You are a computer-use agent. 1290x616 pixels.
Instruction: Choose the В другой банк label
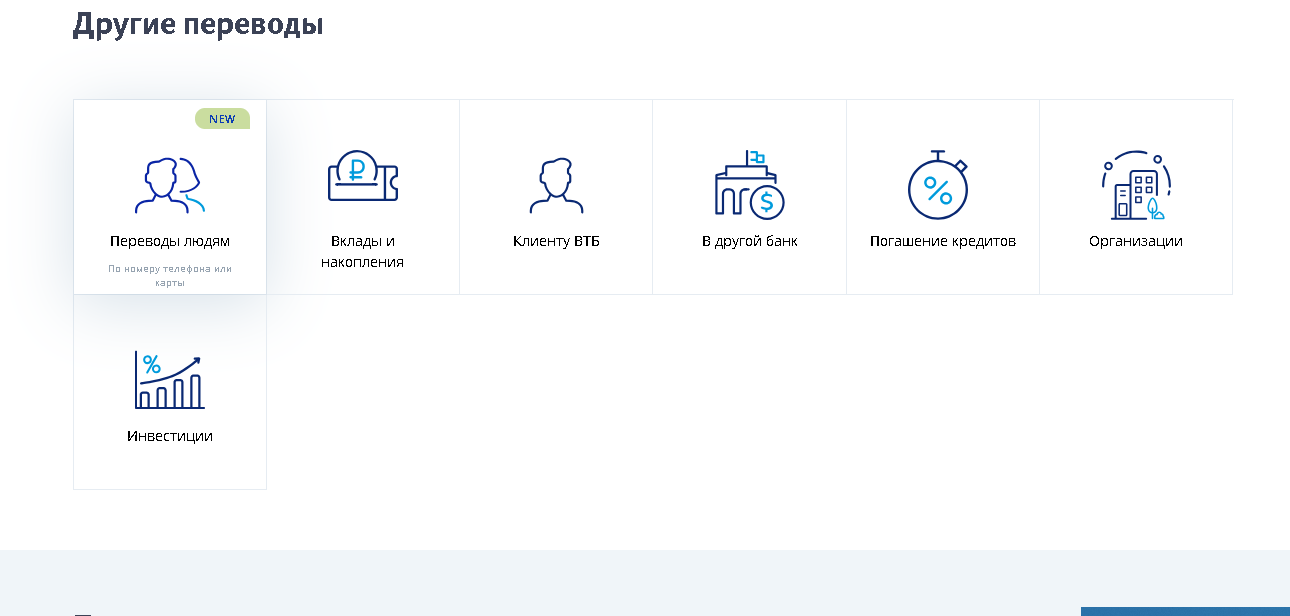click(750, 241)
